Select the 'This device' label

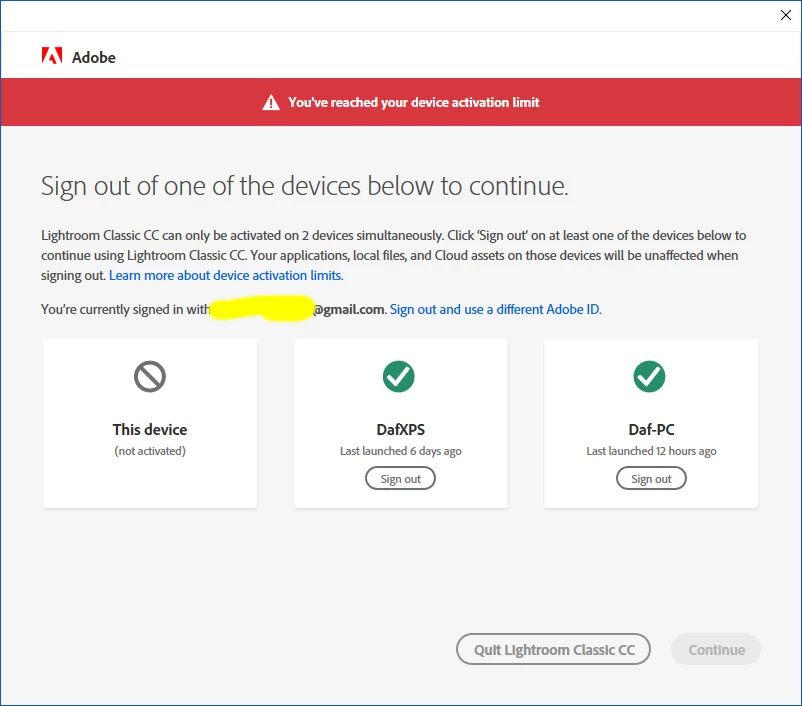(x=150, y=429)
